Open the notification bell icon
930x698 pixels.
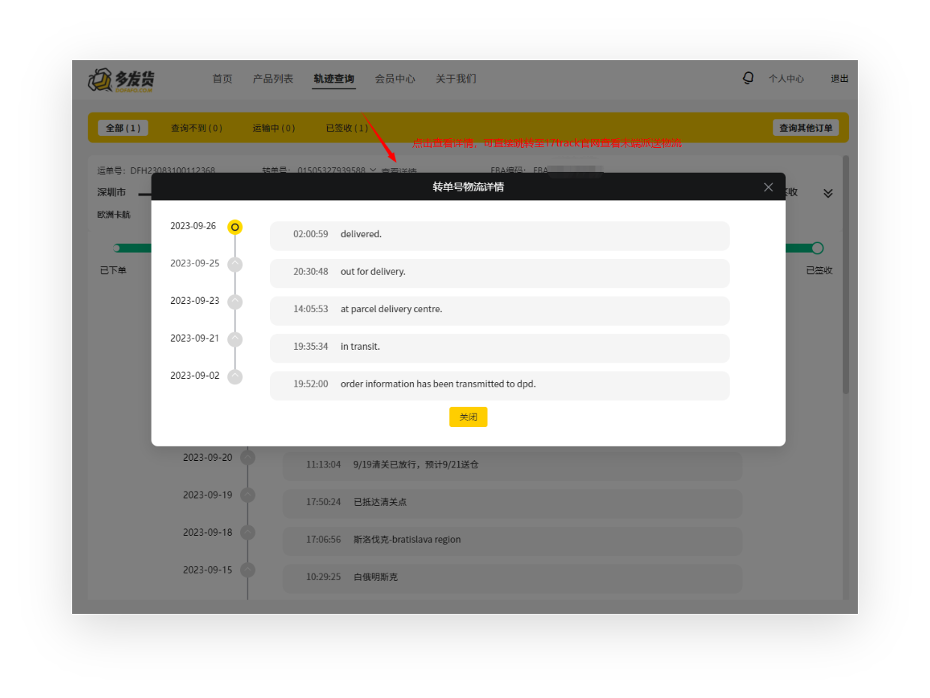[x=748, y=78]
